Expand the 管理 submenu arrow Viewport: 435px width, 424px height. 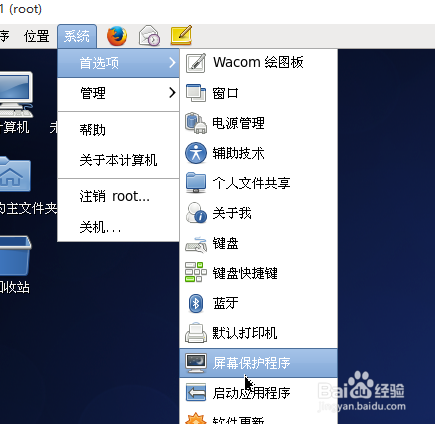[172, 92]
